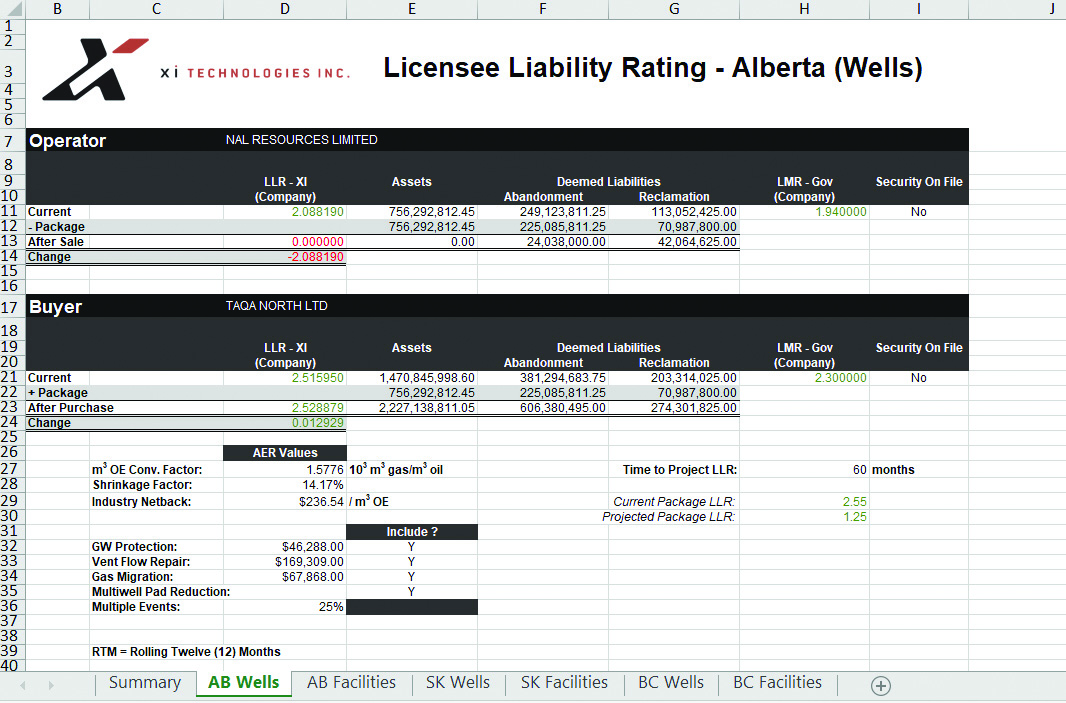Select GW Protection value $46,288.00
The height and width of the screenshot is (703, 1066).
click(313, 547)
